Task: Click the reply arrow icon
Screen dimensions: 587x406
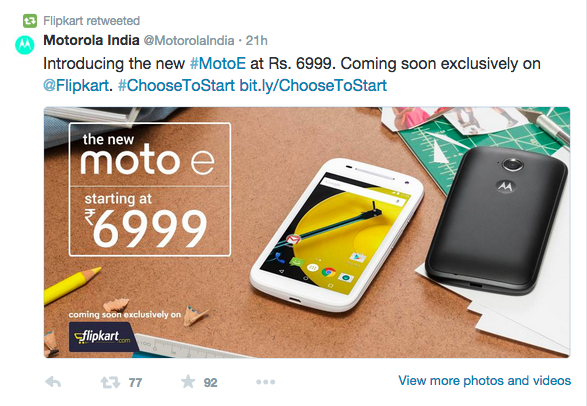Action: tap(53, 382)
